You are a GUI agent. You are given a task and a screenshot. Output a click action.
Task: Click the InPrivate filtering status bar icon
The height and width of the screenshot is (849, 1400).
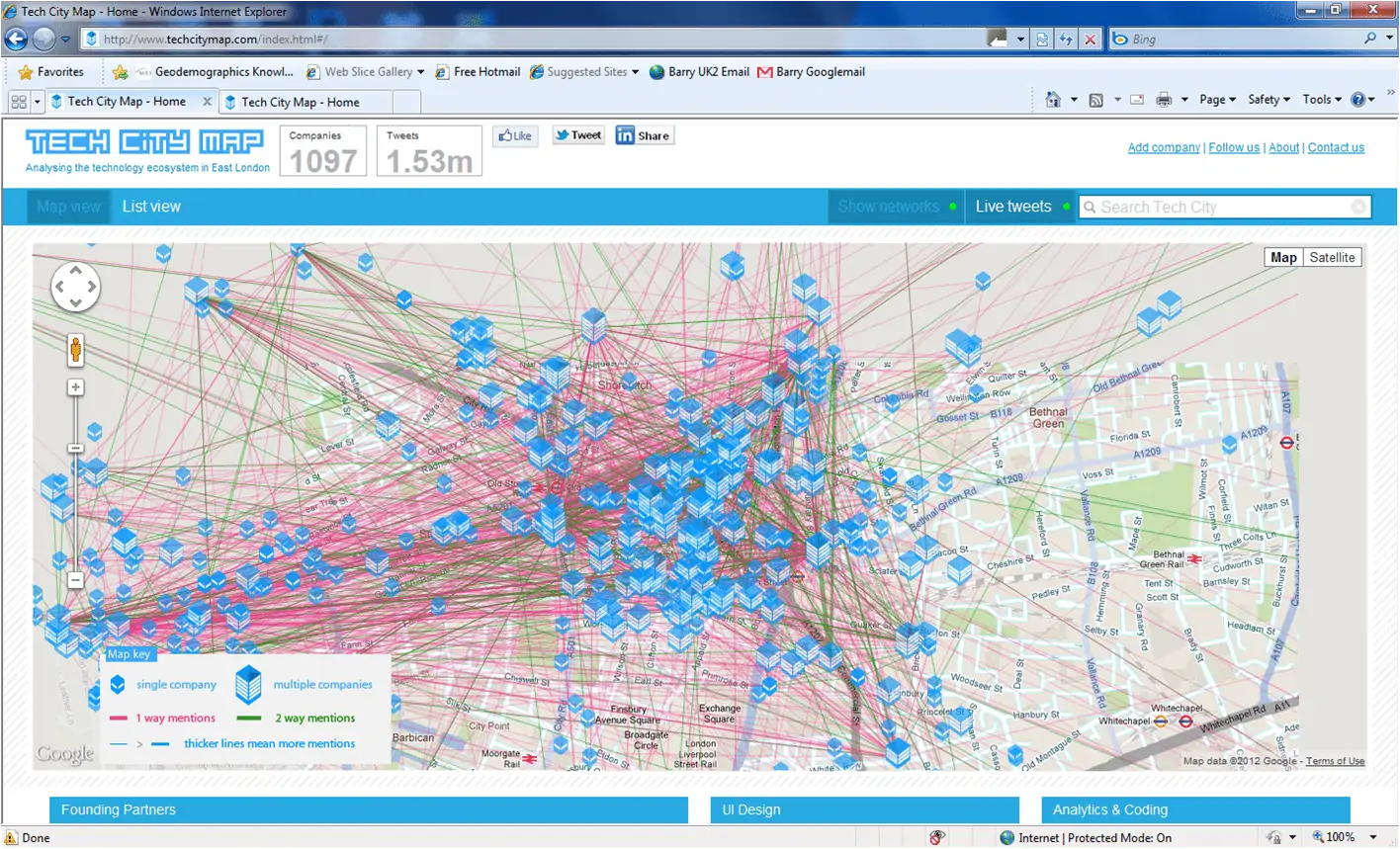tap(937, 837)
